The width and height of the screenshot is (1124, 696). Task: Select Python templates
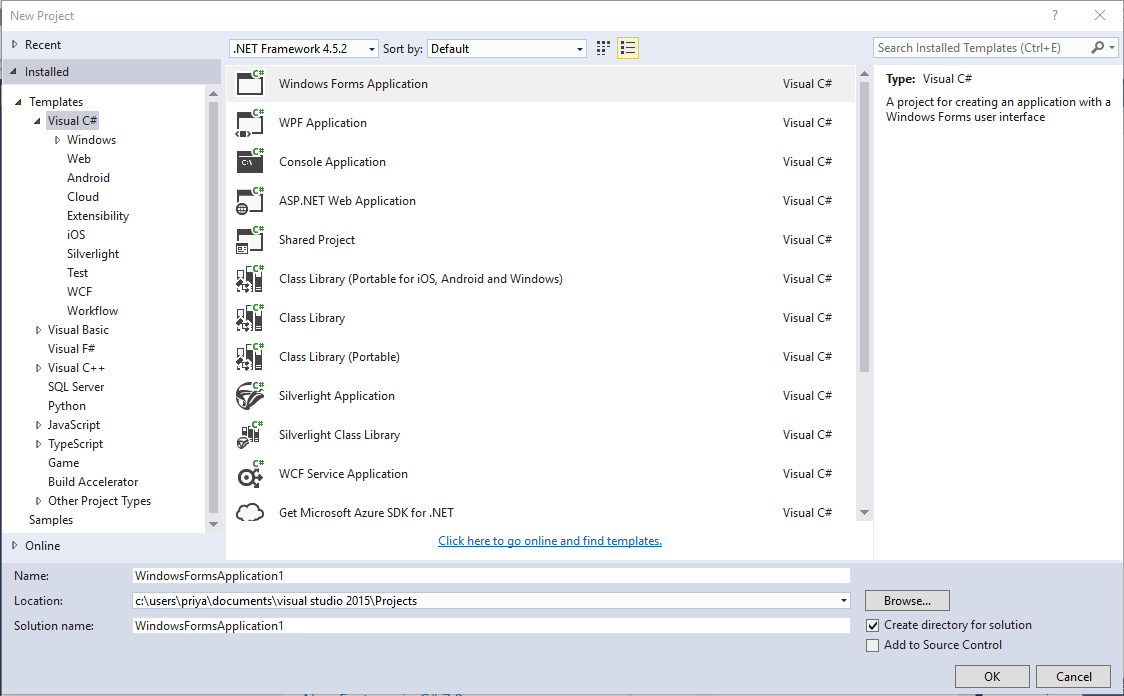(x=67, y=406)
